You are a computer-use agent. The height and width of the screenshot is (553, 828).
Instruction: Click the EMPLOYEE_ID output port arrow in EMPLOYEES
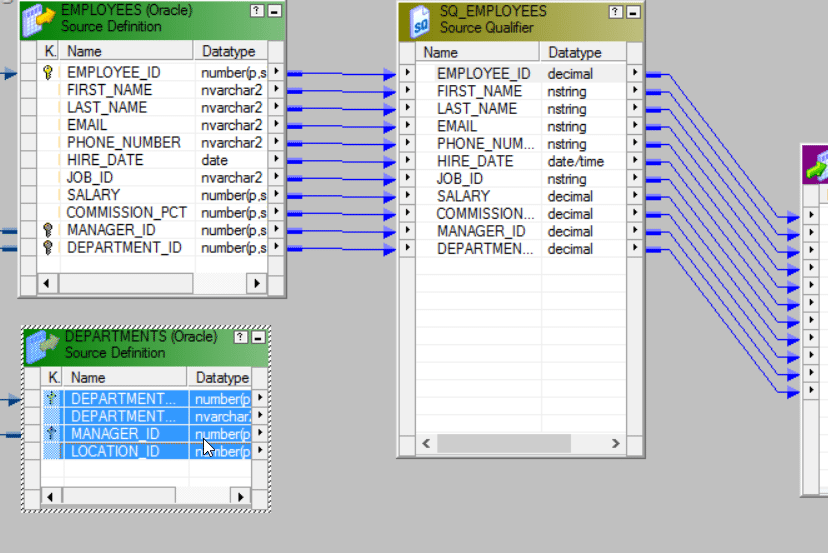click(276, 71)
